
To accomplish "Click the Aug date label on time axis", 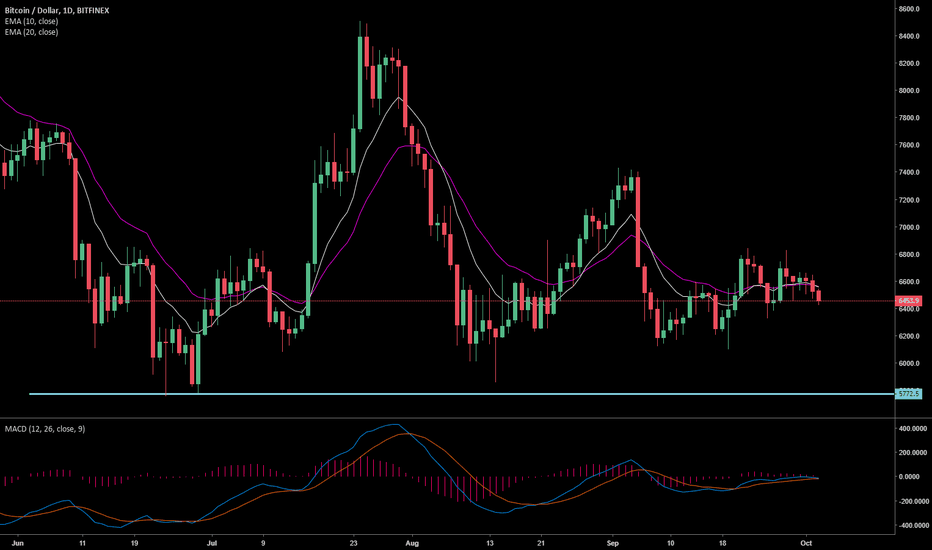I will pos(412,543).
